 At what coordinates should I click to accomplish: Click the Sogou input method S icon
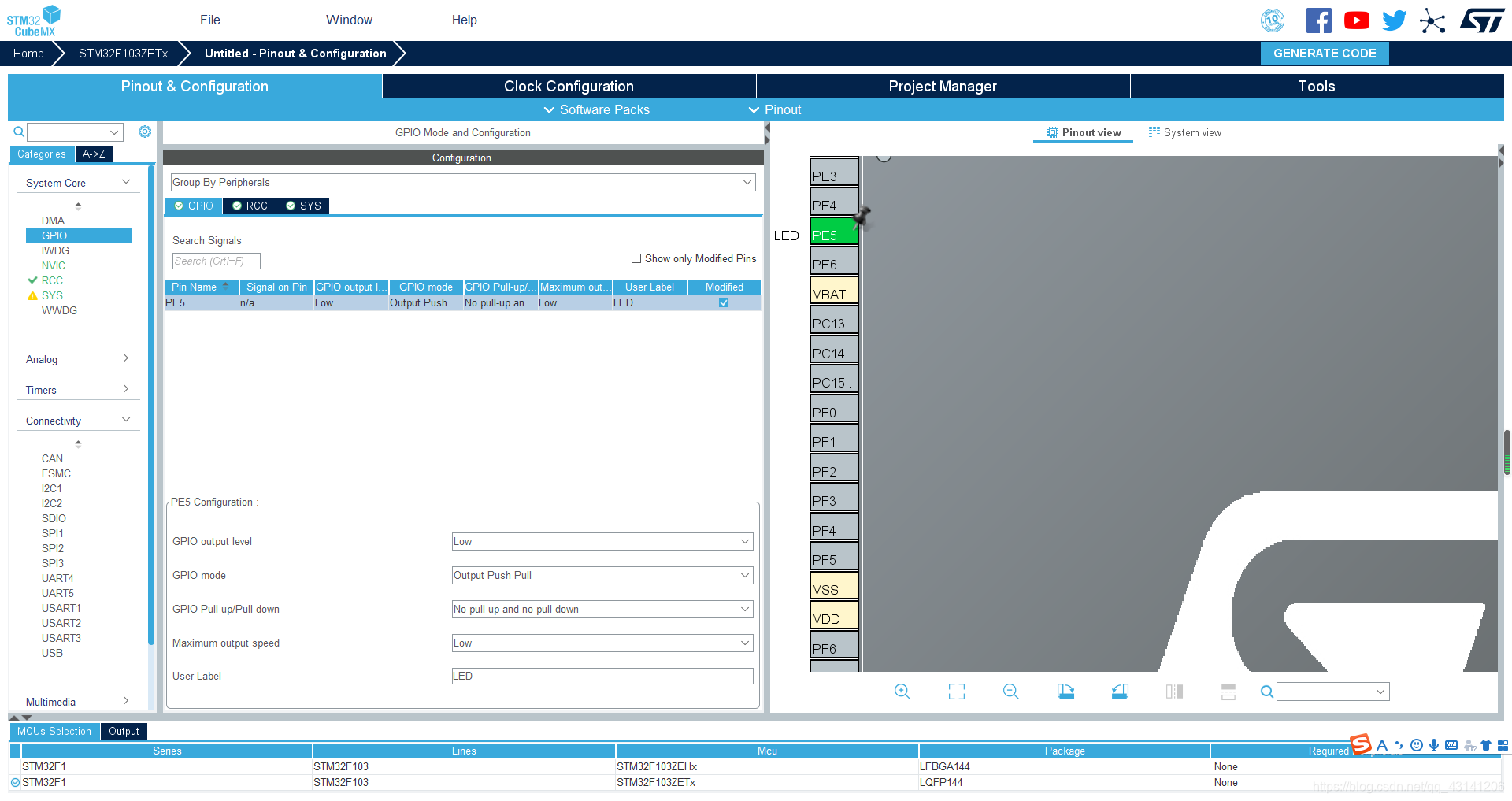click(x=1361, y=744)
